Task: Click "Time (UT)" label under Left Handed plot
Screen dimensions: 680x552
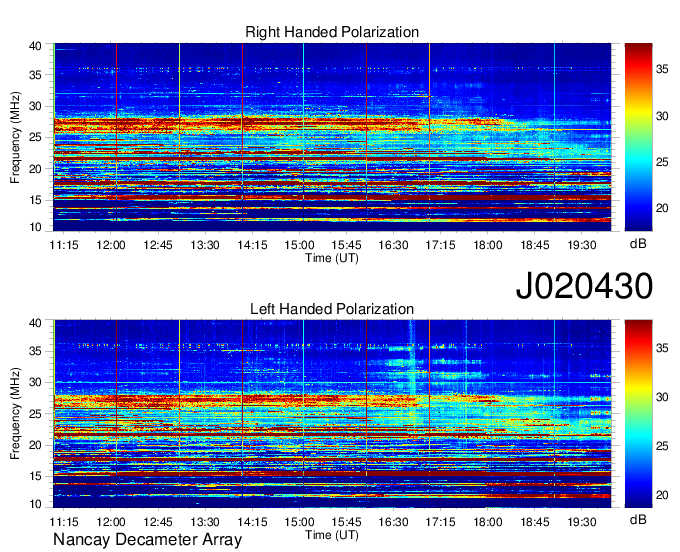Action: coord(332,535)
